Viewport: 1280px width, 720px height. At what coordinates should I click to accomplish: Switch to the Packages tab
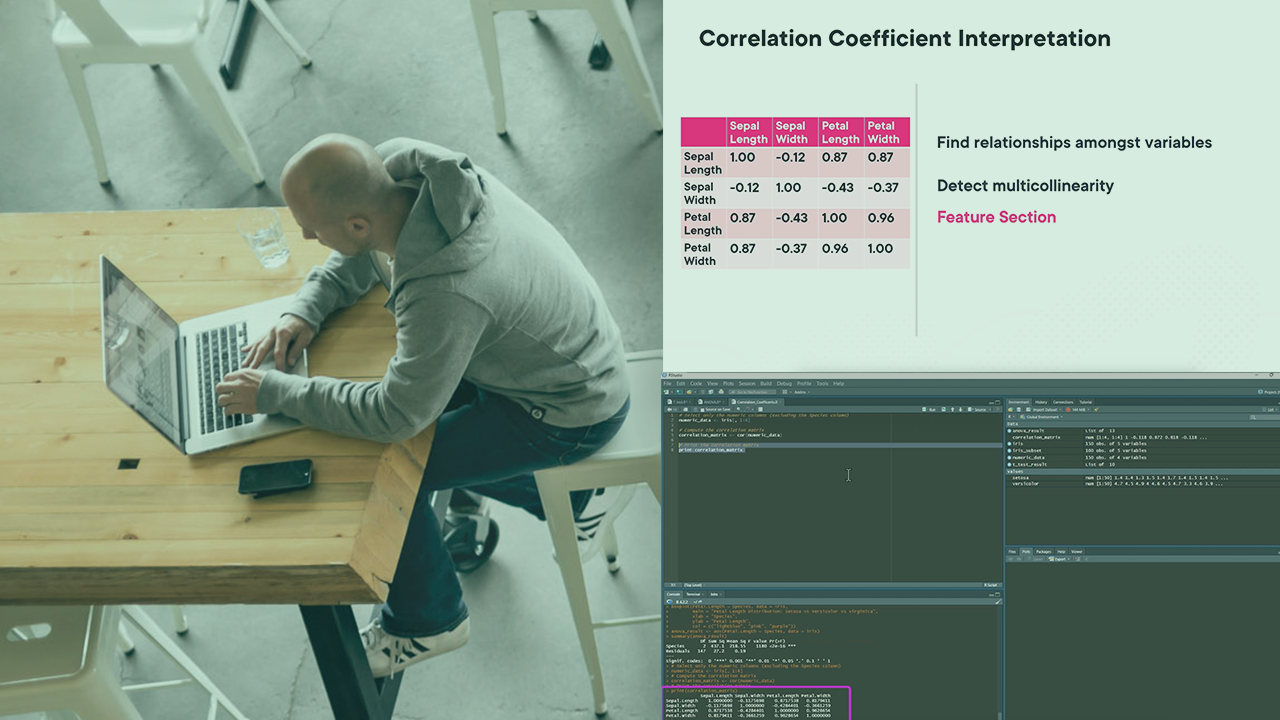(1043, 551)
